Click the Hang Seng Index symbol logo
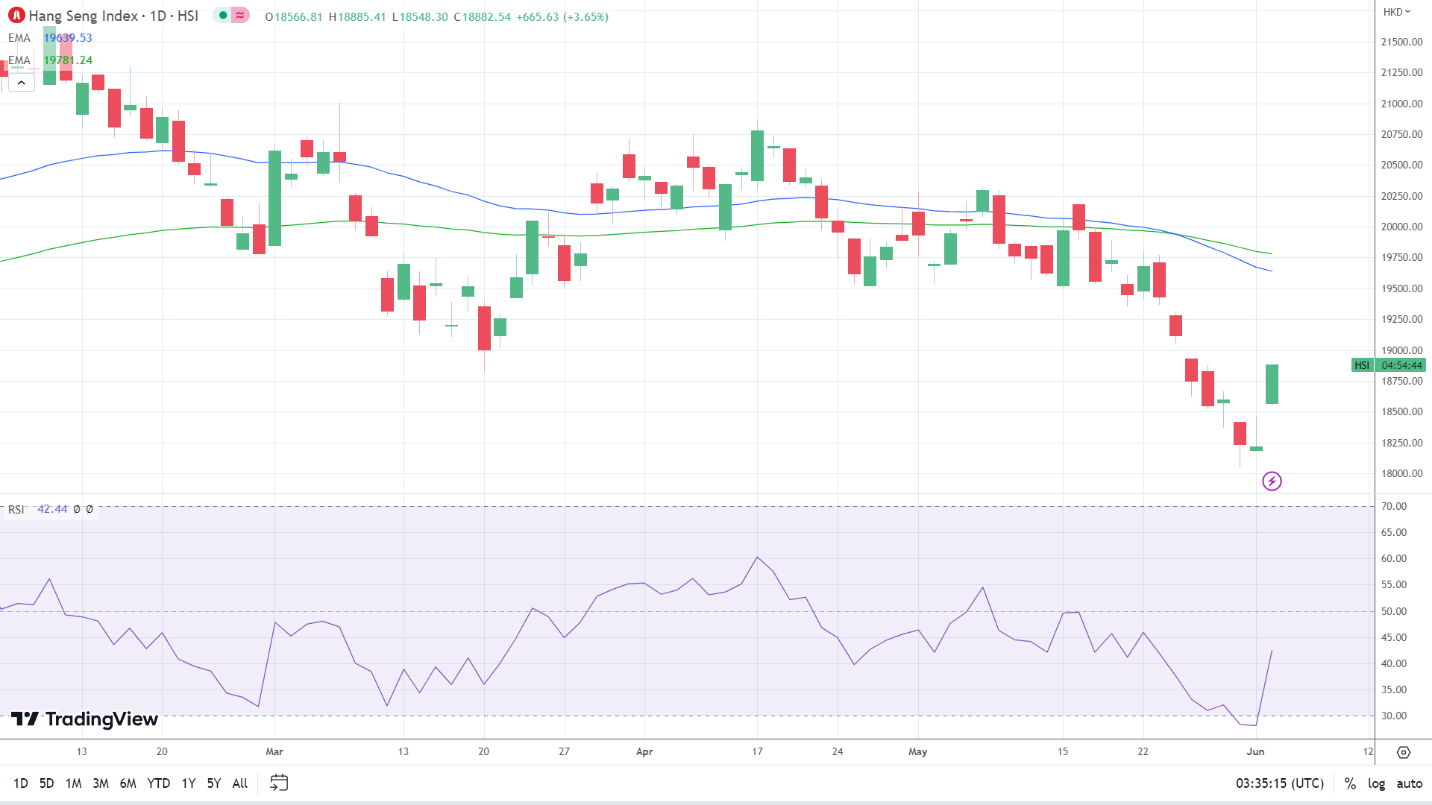1432x805 pixels. coord(16,16)
